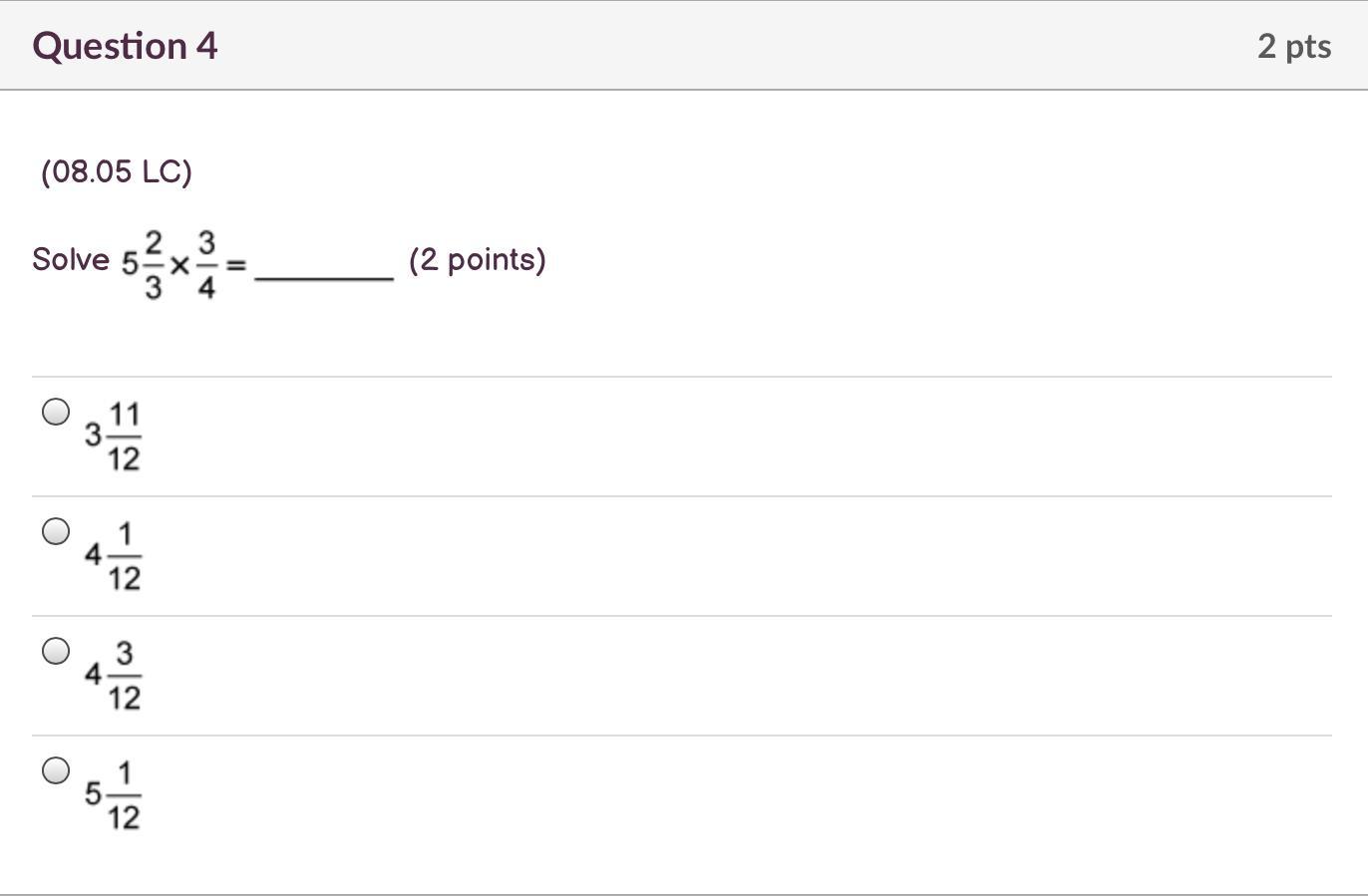Click the (08.05 LC) lesson code text

(x=117, y=171)
